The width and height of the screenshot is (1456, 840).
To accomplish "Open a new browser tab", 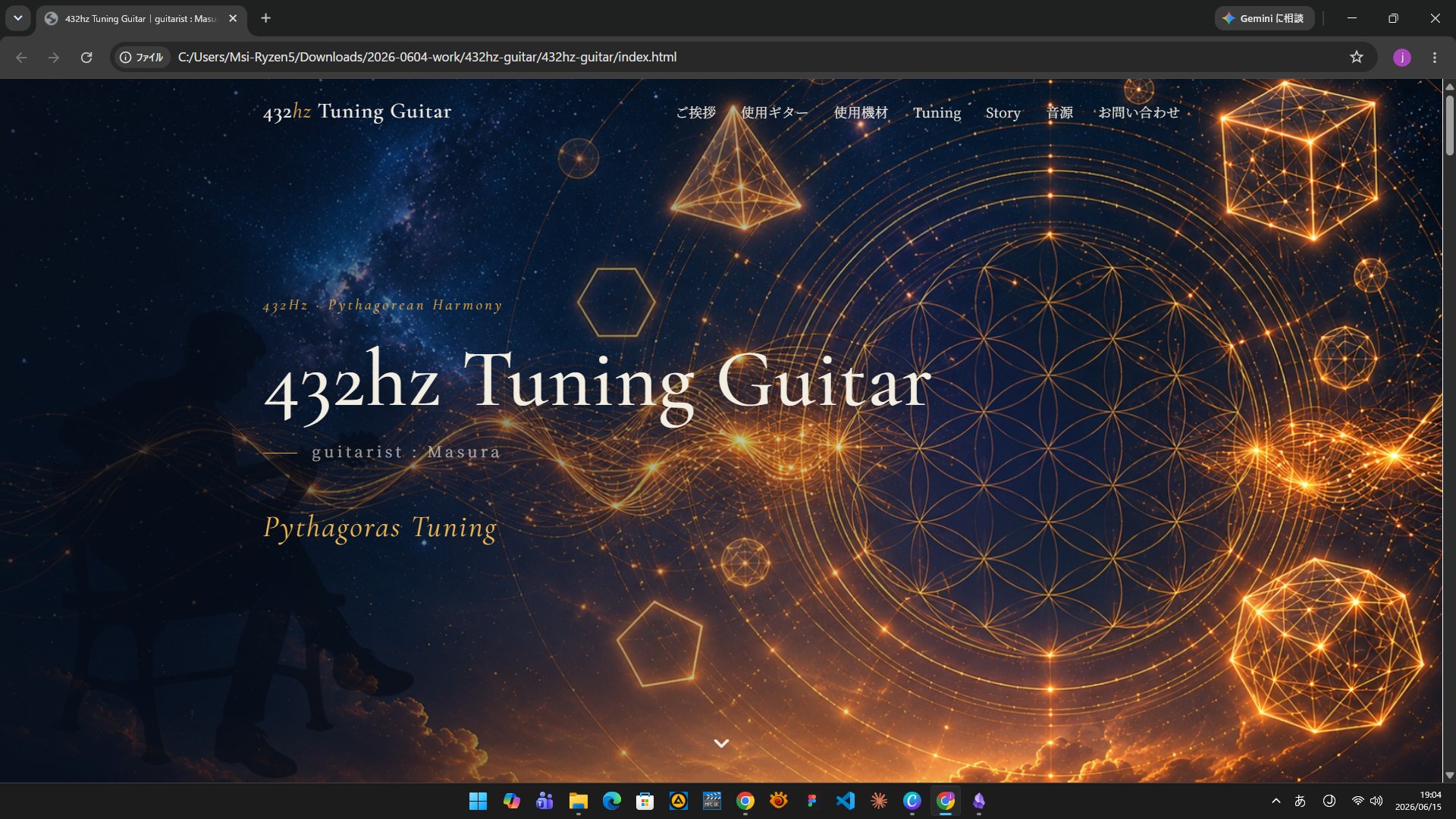I will point(266,18).
